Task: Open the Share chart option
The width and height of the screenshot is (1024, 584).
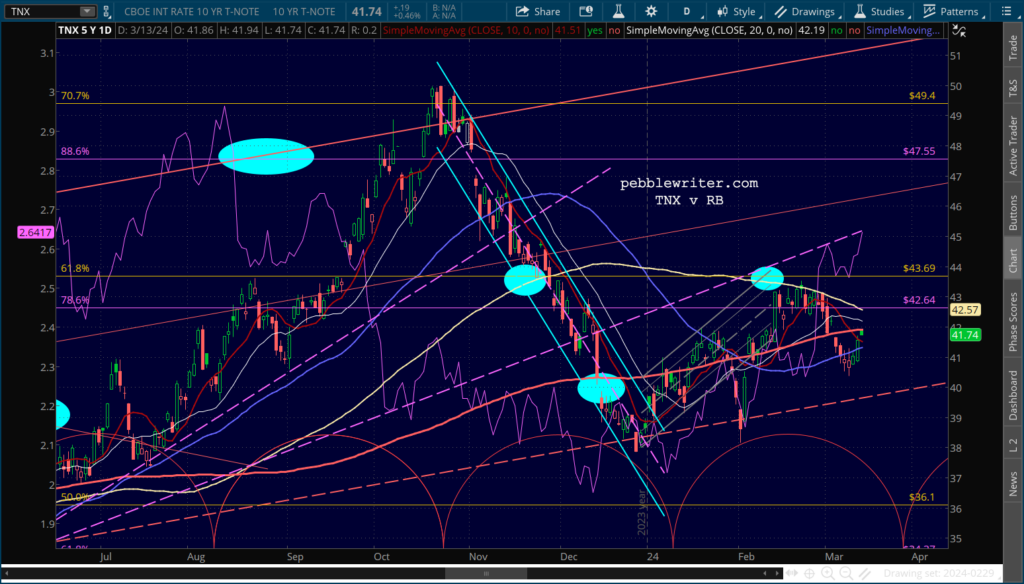Action: point(537,11)
